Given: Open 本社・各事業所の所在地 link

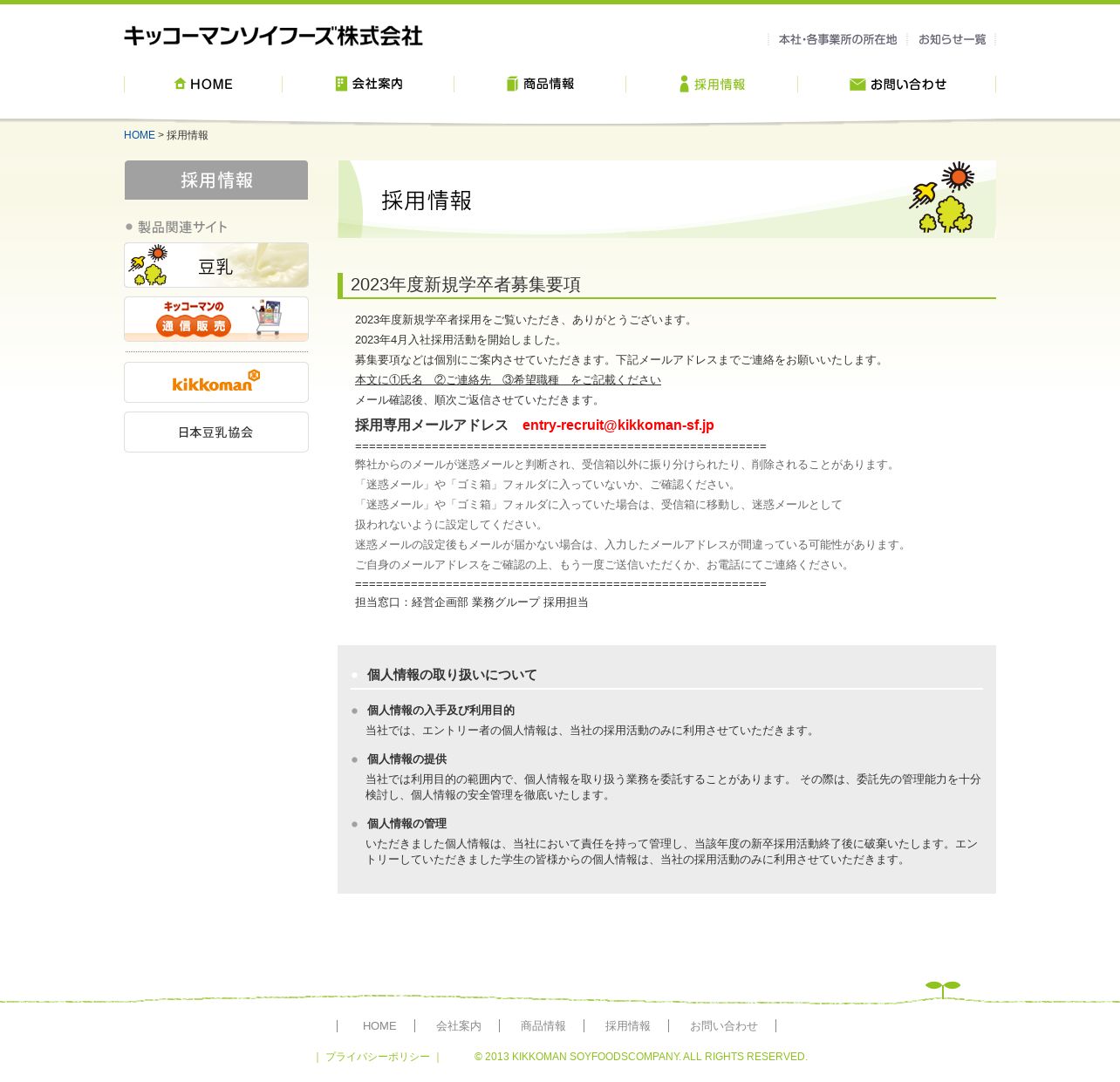Looking at the screenshot, I should pyautogui.click(x=837, y=39).
